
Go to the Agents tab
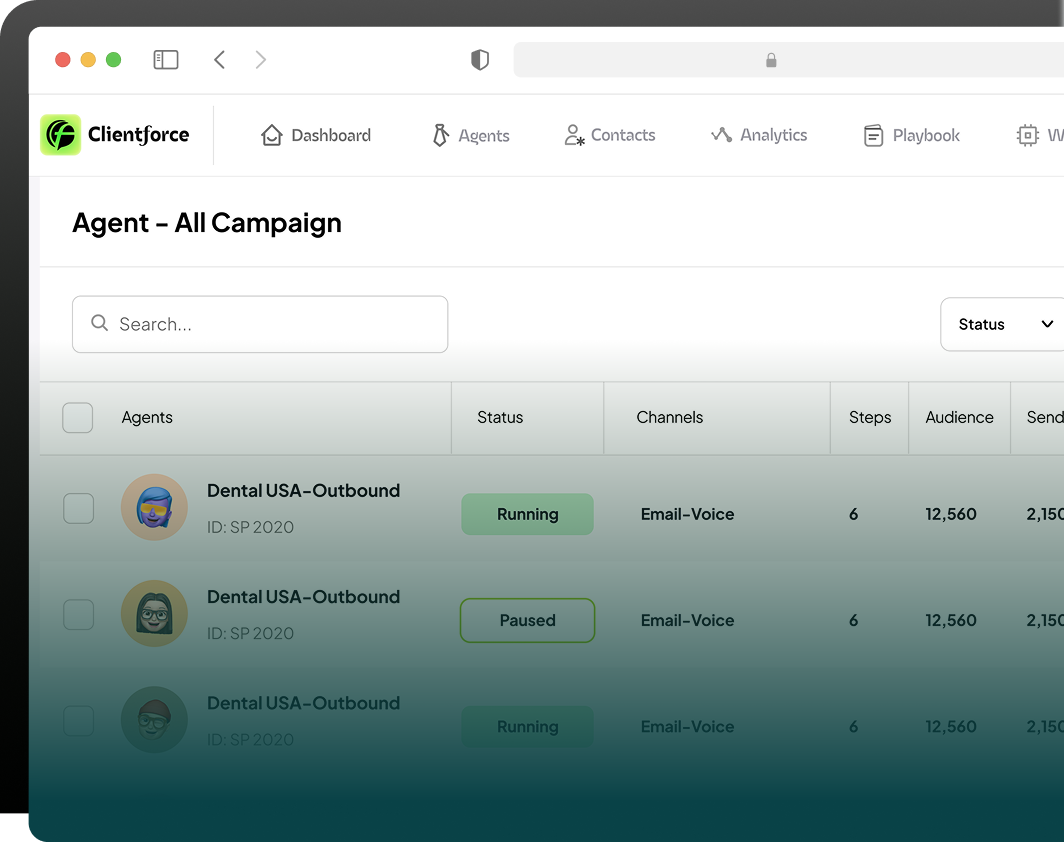pos(470,135)
